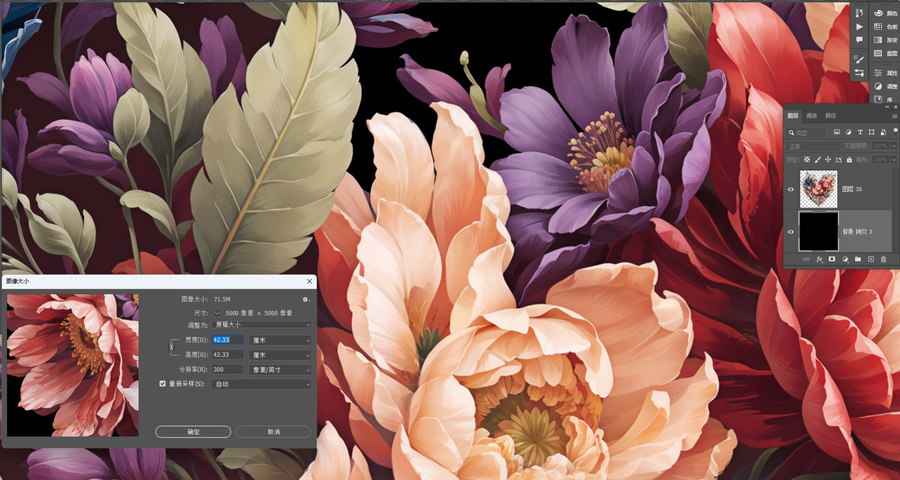Add a layer mask
Viewport: 900px width, 480px height.
click(x=832, y=259)
